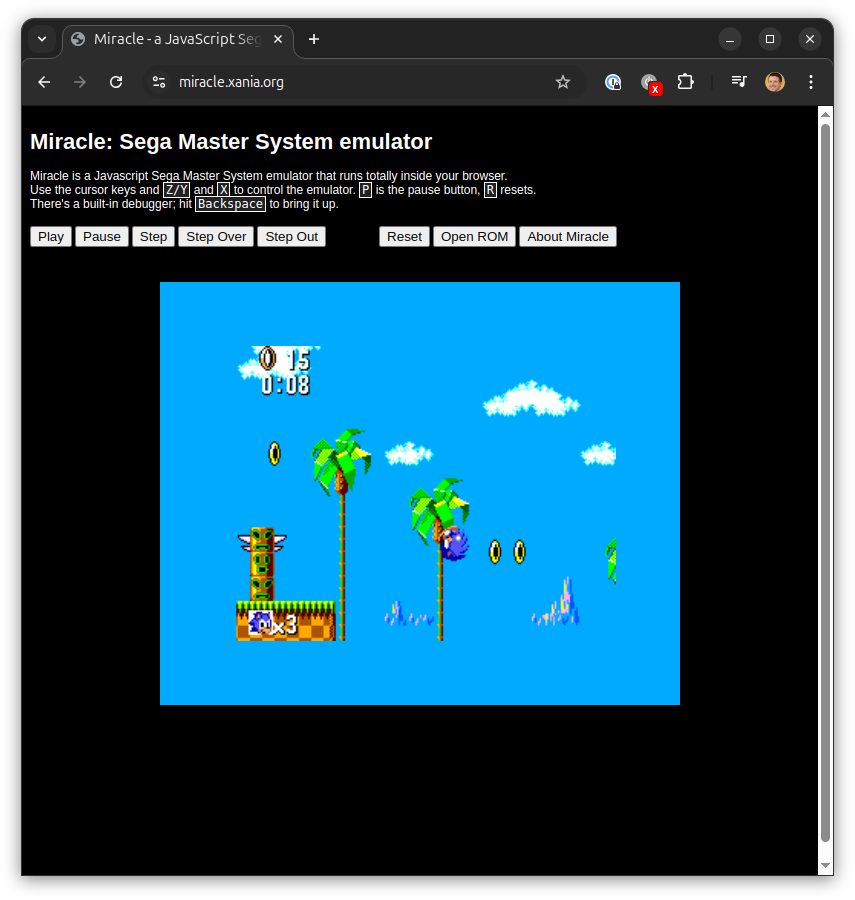
Task: Maximize the Chrome window
Action: tap(770, 39)
